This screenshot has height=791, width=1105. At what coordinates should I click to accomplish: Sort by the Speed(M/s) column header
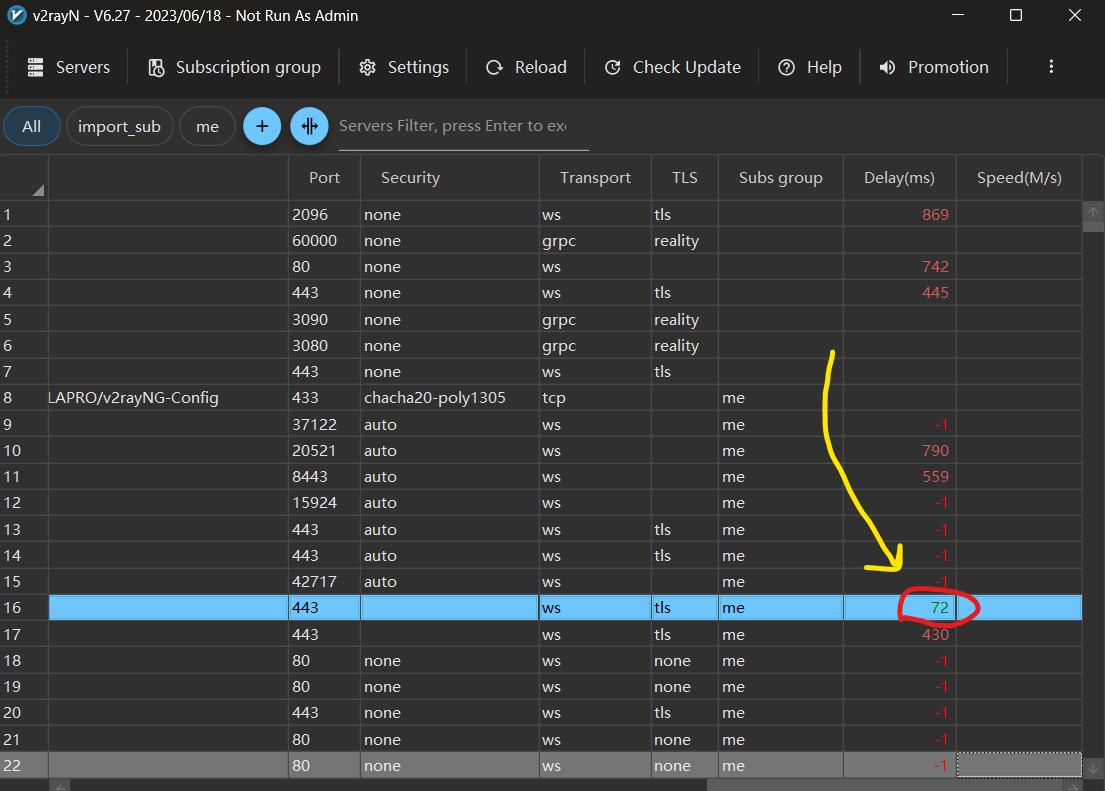point(1019,178)
